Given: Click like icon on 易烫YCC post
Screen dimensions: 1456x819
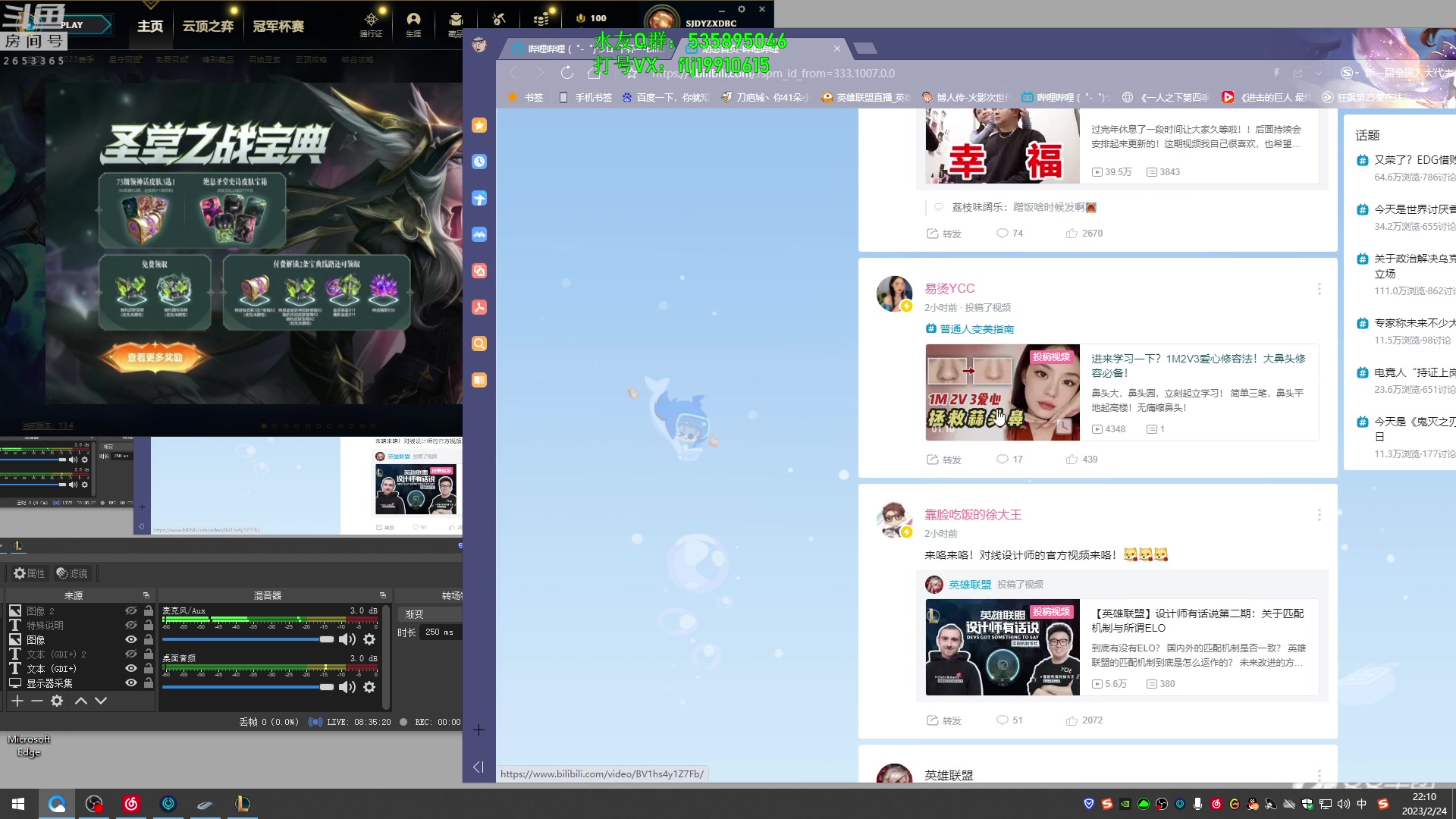Looking at the screenshot, I should (x=1072, y=460).
